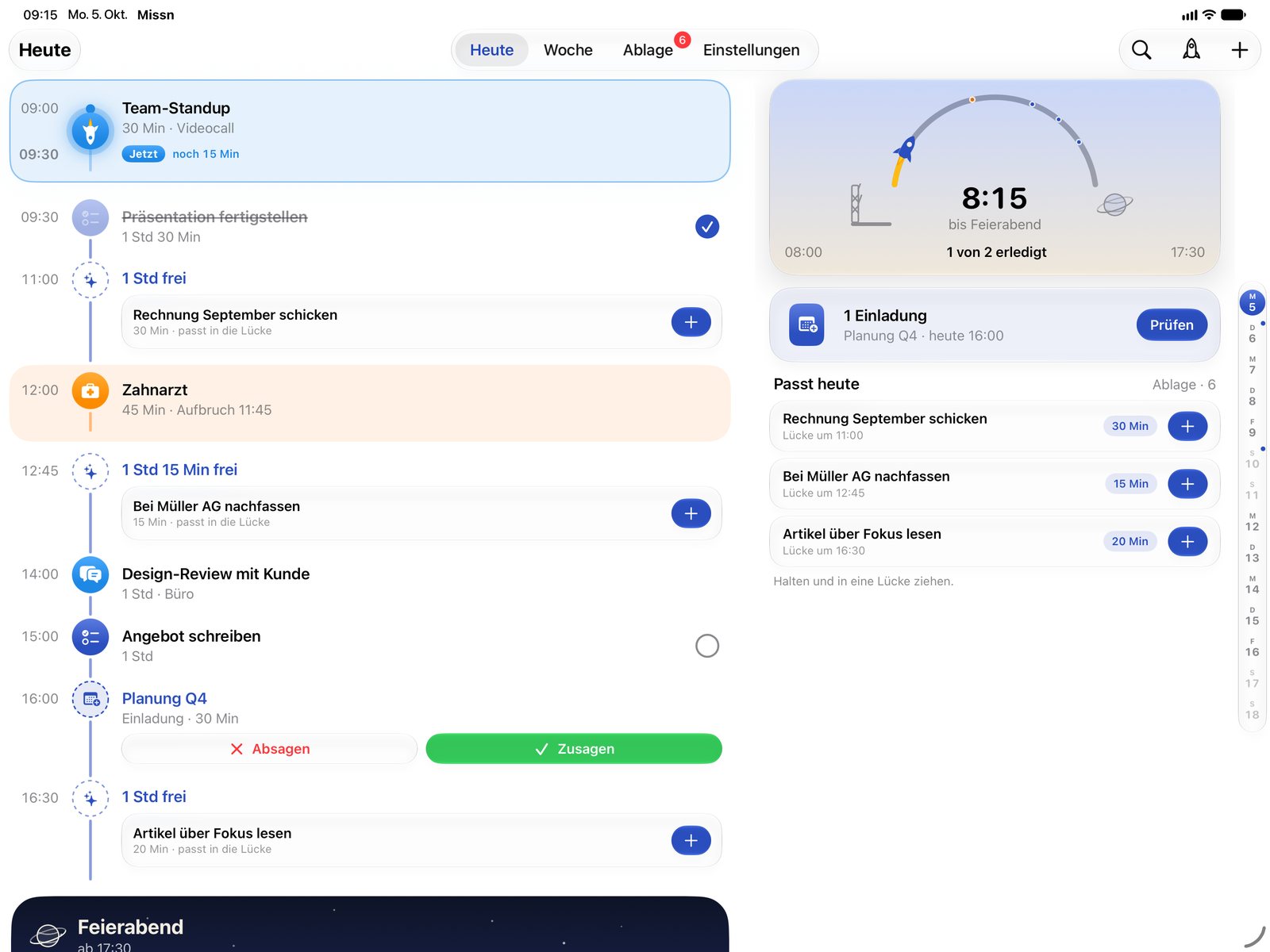Tap the 30 Min duration pill
1270x952 pixels.
(x=1130, y=426)
